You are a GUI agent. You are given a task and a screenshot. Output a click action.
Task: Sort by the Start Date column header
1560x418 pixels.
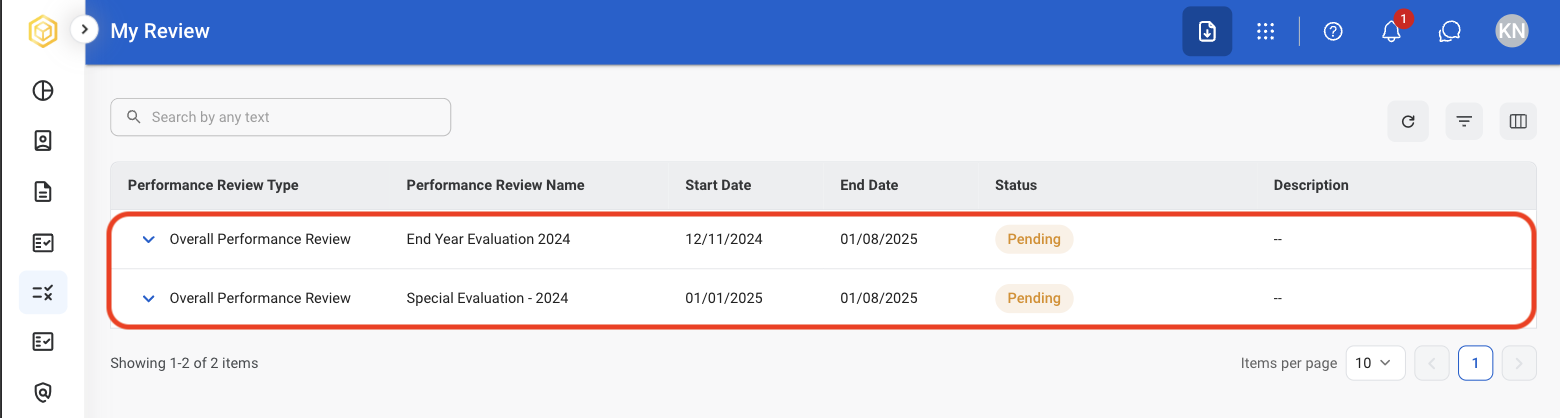[x=718, y=185]
